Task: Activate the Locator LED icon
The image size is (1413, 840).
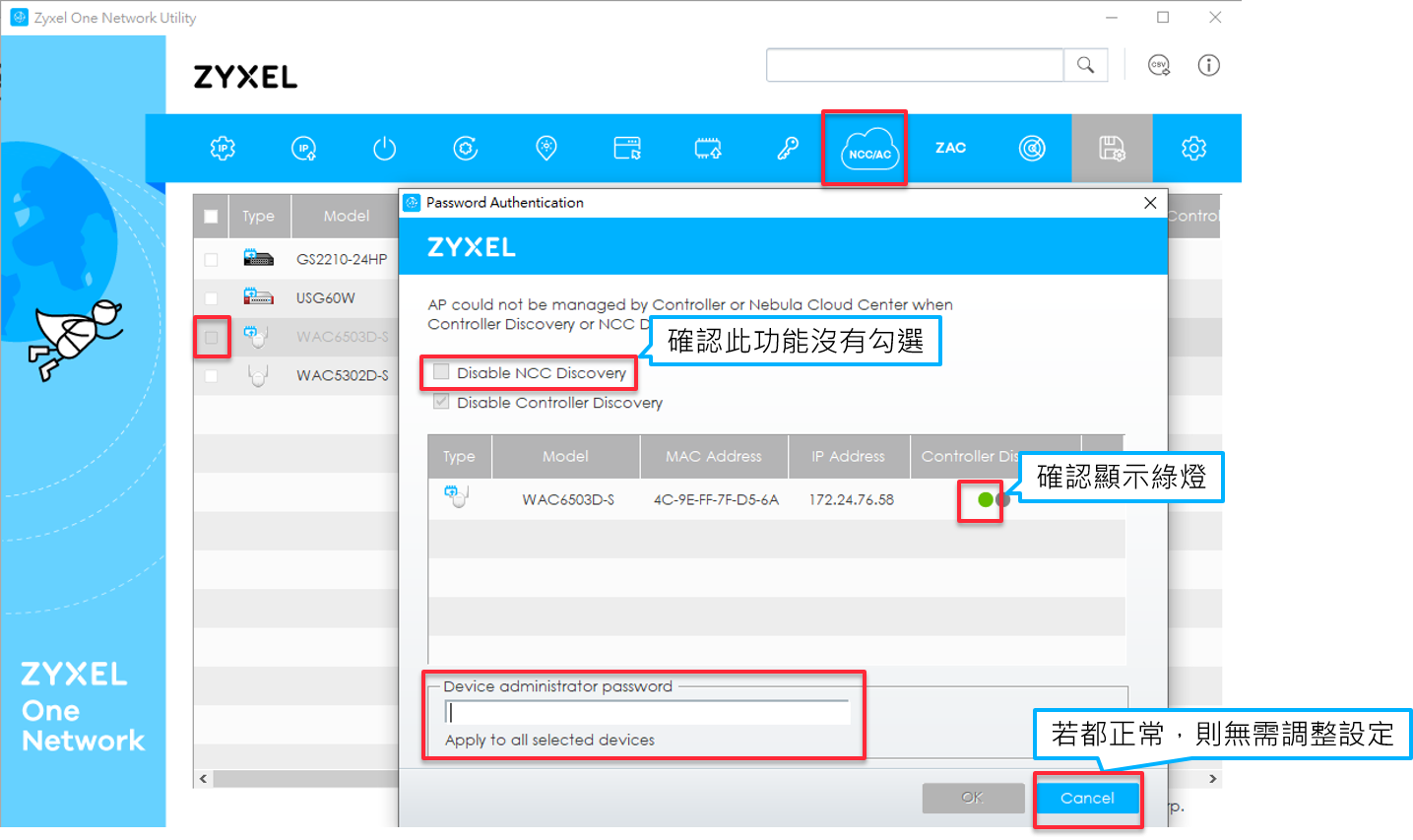Action: pos(546,149)
